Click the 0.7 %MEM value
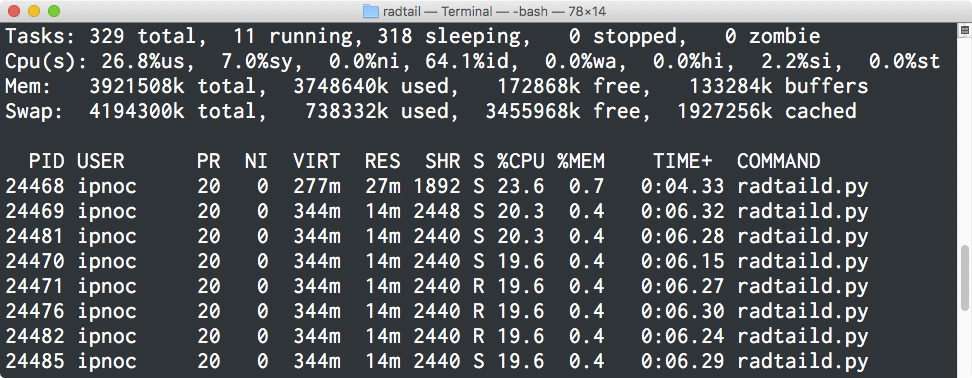This screenshot has width=972, height=378. pyautogui.click(x=586, y=186)
